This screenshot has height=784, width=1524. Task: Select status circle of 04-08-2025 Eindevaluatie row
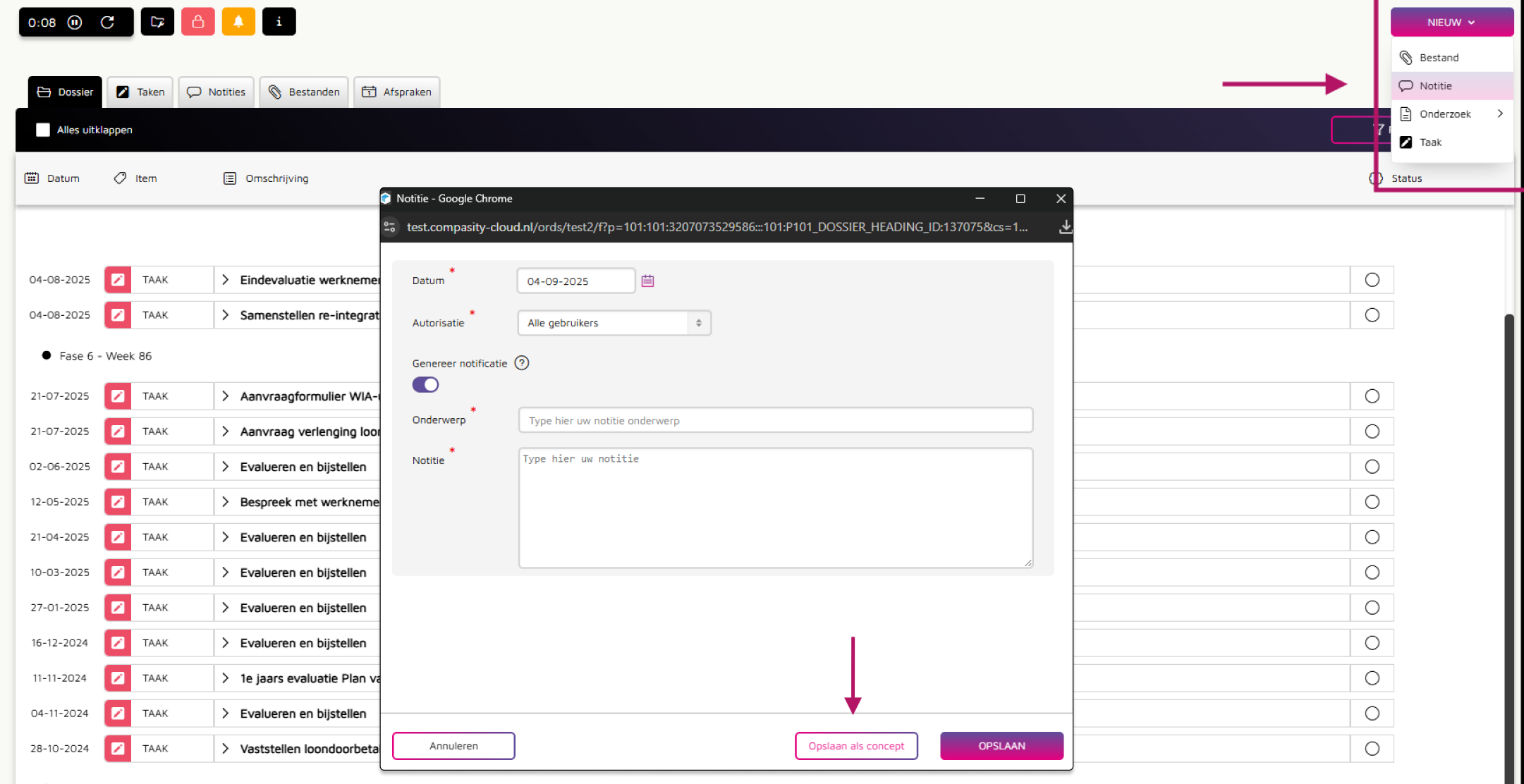pos(1372,280)
